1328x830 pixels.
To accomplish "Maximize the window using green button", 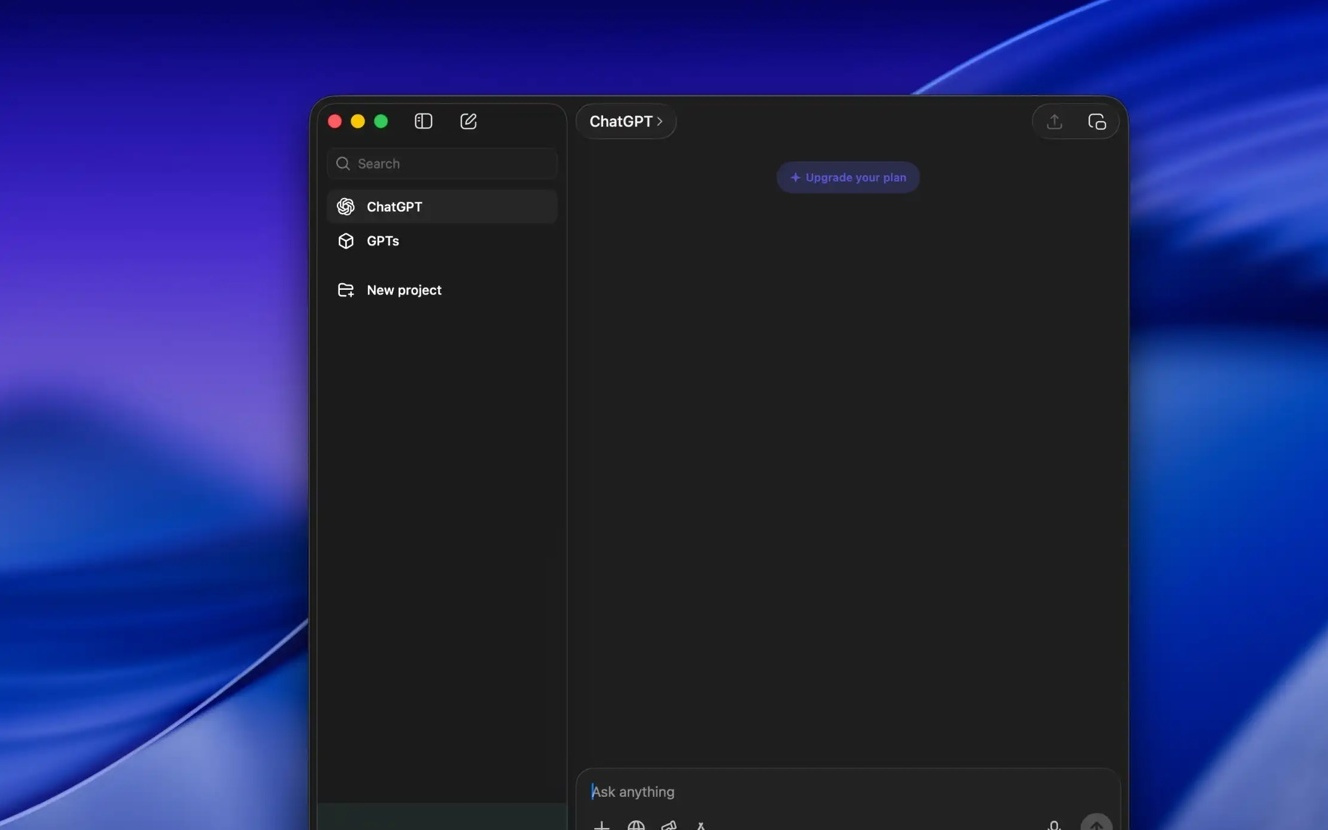I will [x=381, y=121].
